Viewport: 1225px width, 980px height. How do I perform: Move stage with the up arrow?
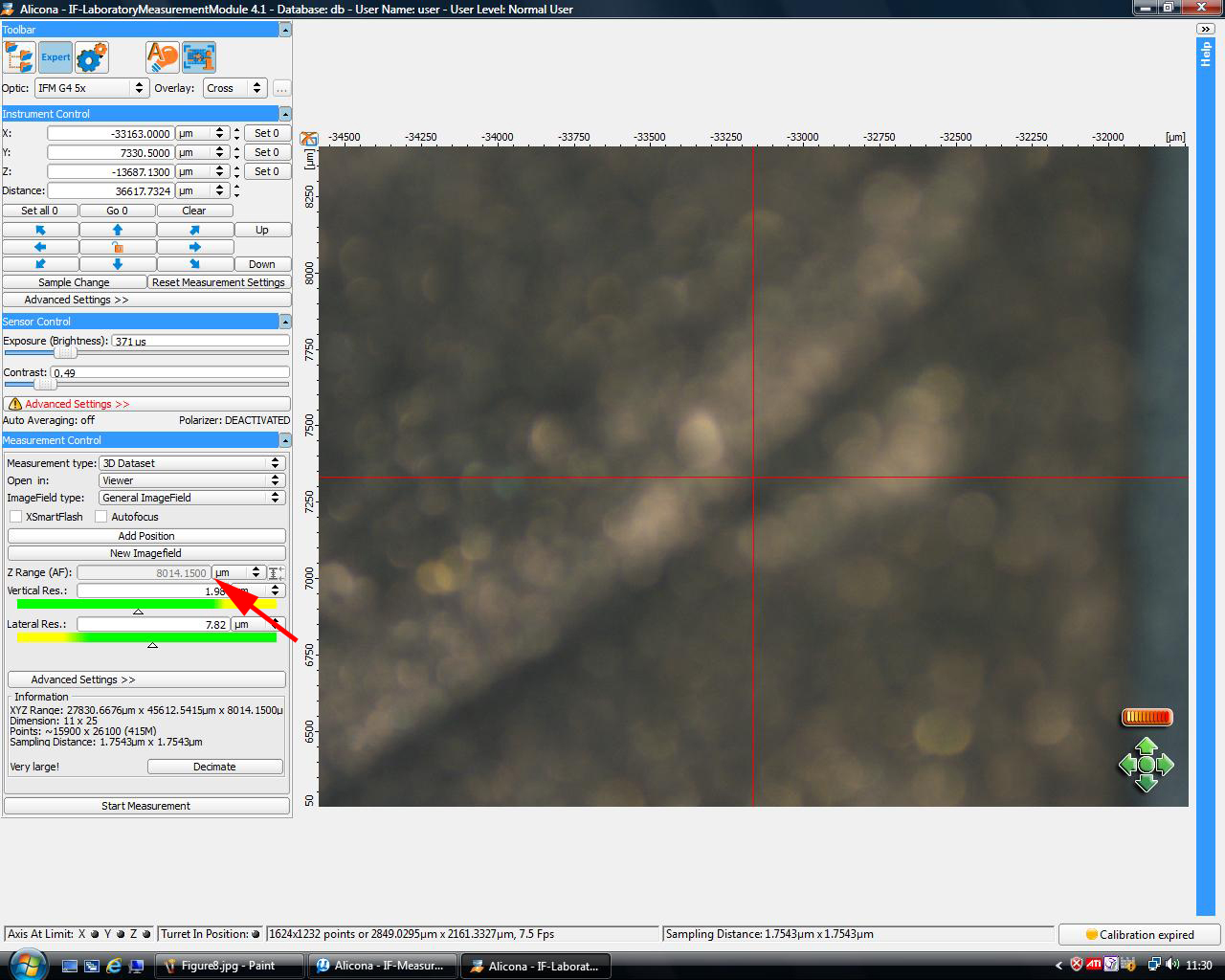tap(118, 230)
